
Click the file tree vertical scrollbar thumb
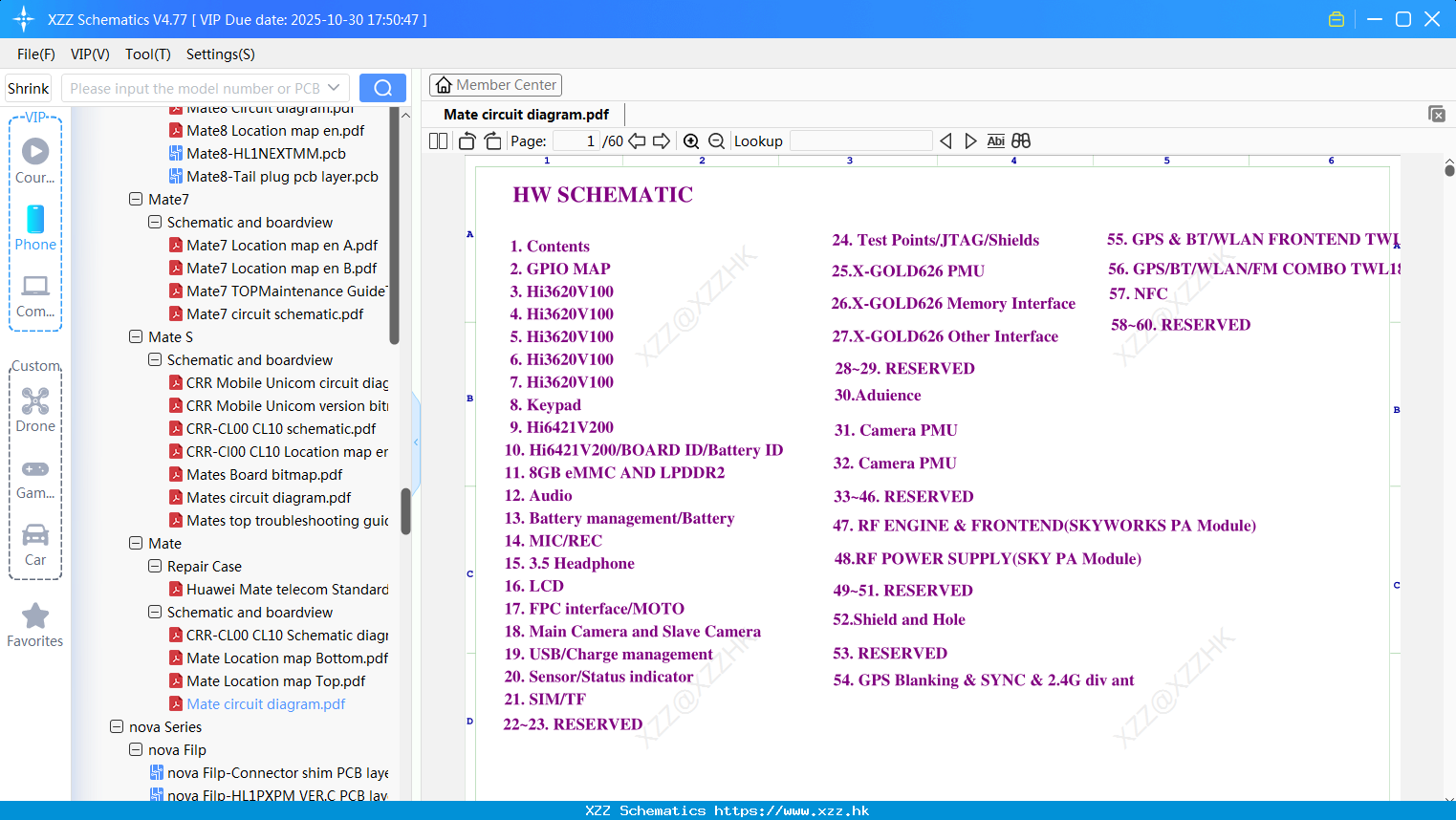tap(405, 511)
